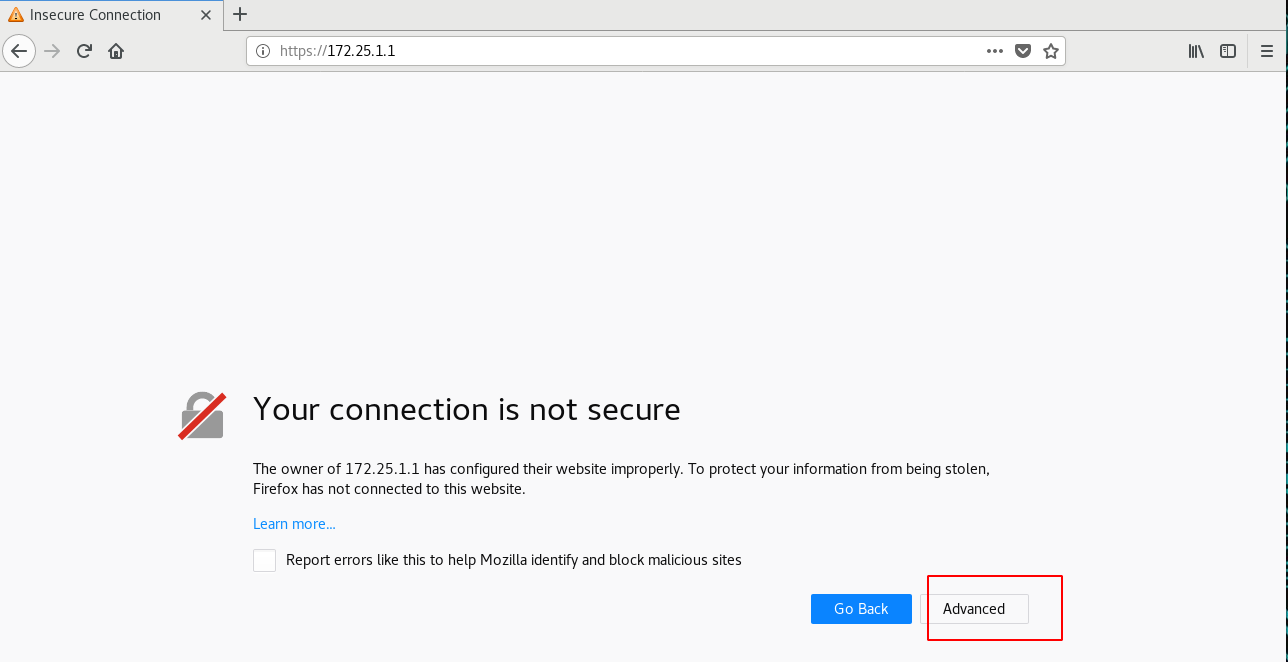
Task: Open the Learn more link
Action: 294,524
